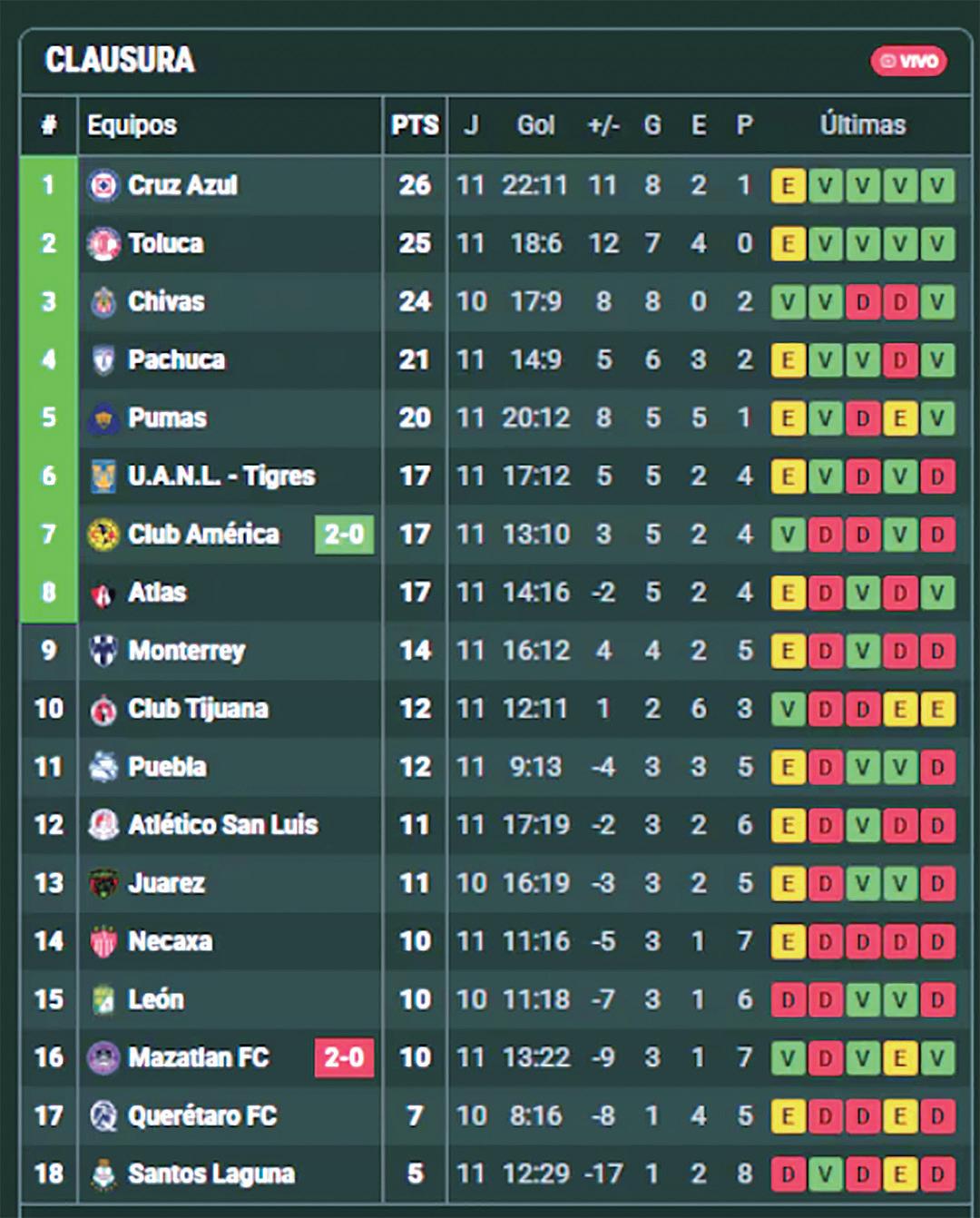Sort by the Gol column header
This screenshot has width=980, height=1218.
535,125
